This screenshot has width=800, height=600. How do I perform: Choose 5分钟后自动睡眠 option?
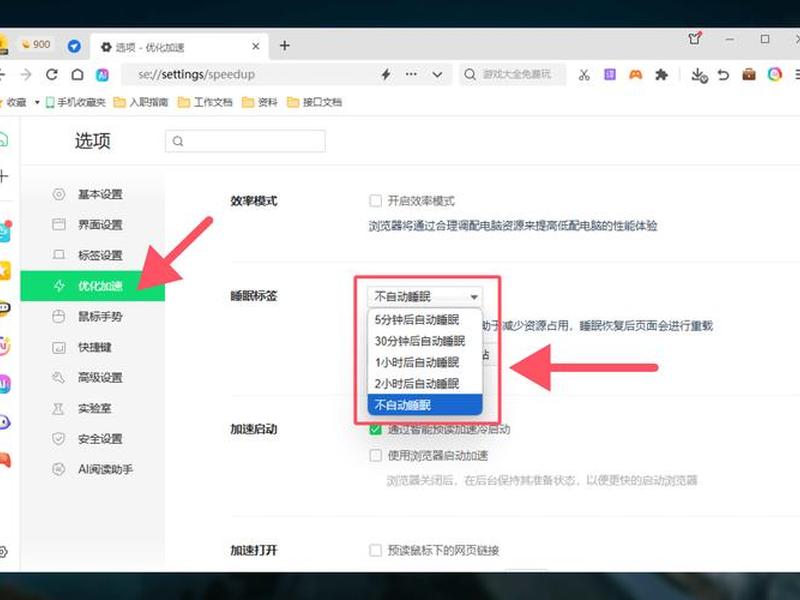pos(425,320)
